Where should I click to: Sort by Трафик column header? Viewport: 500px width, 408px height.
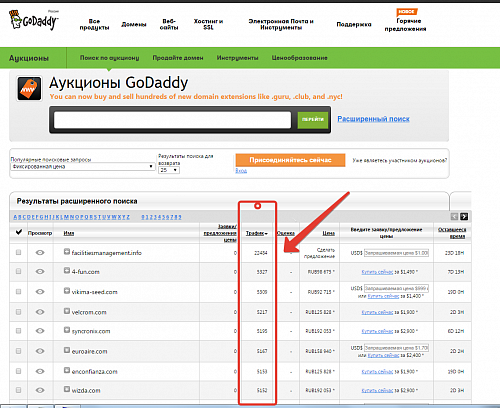(x=257, y=233)
